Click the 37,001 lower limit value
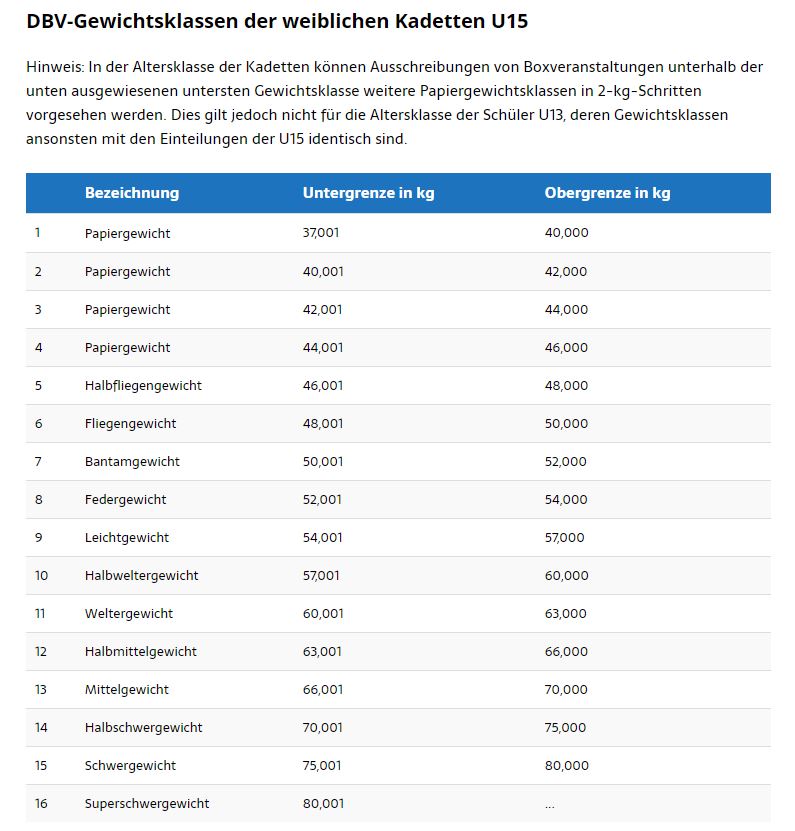The width and height of the screenshot is (795, 831). [x=321, y=233]
